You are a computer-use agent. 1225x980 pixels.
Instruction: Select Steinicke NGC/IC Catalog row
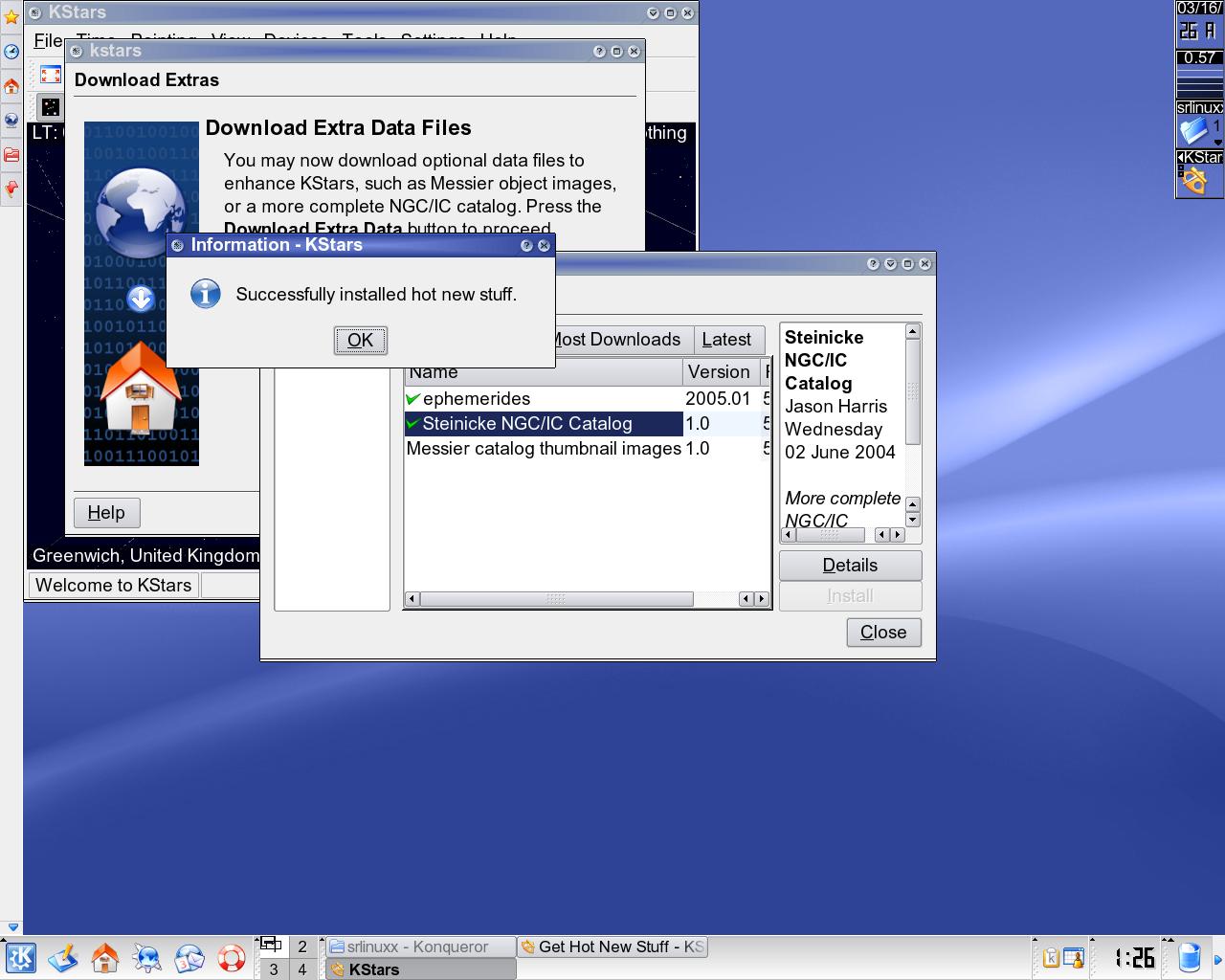tap(586, 423)
